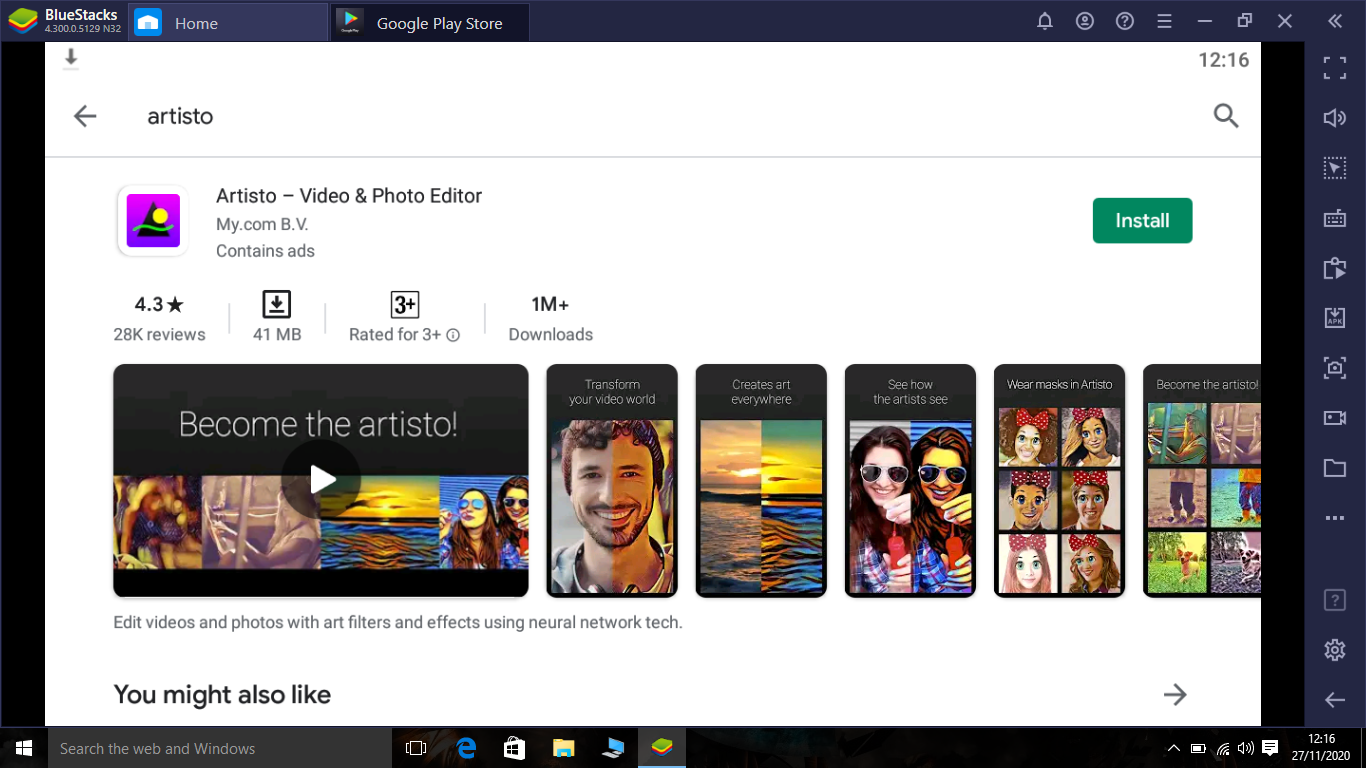Toggle BlueStacks volume from sidebar
This screenshot has height=768, width=1366.
[x=1335, y=118]
